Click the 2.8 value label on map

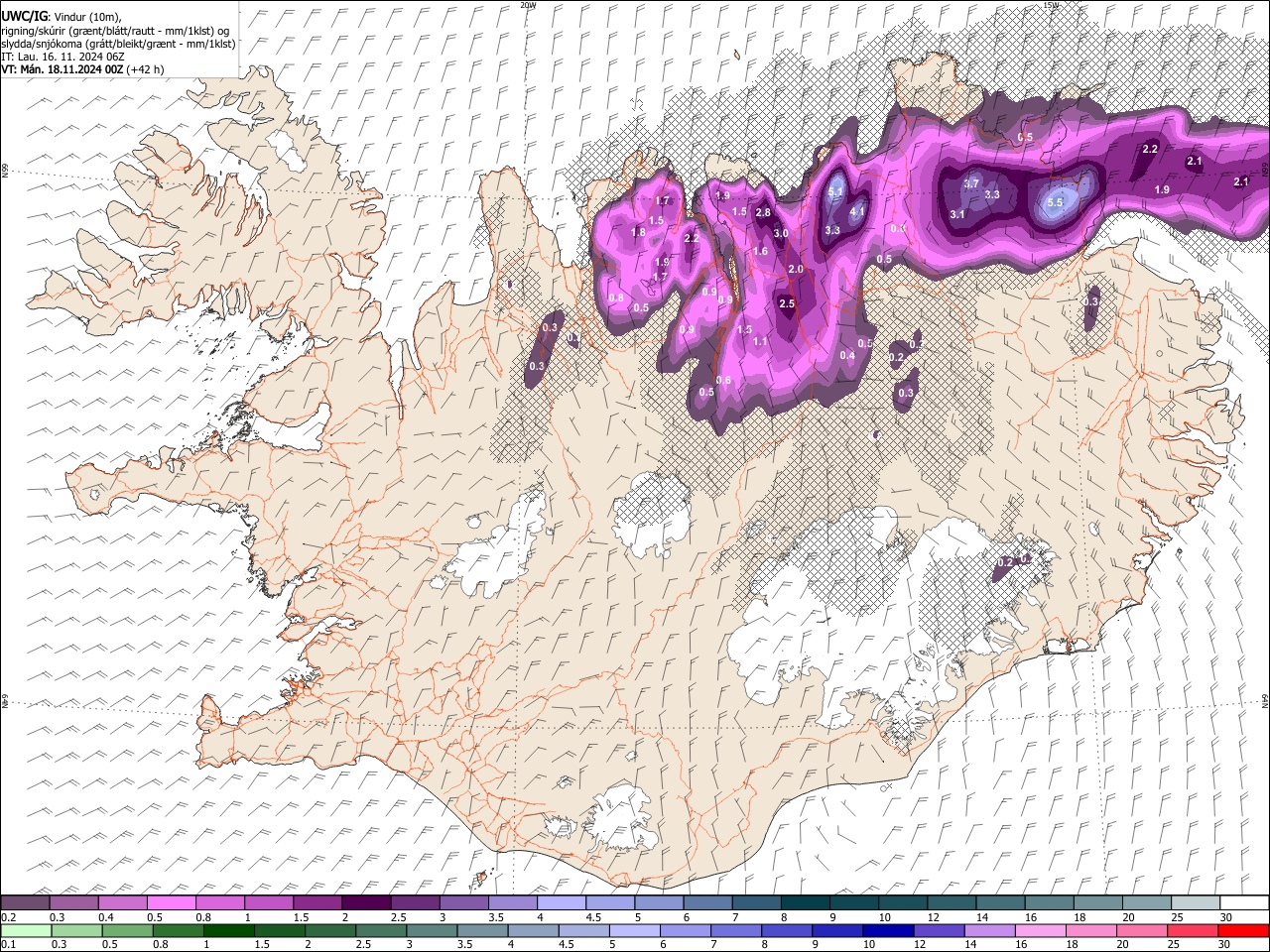point(763,212)
